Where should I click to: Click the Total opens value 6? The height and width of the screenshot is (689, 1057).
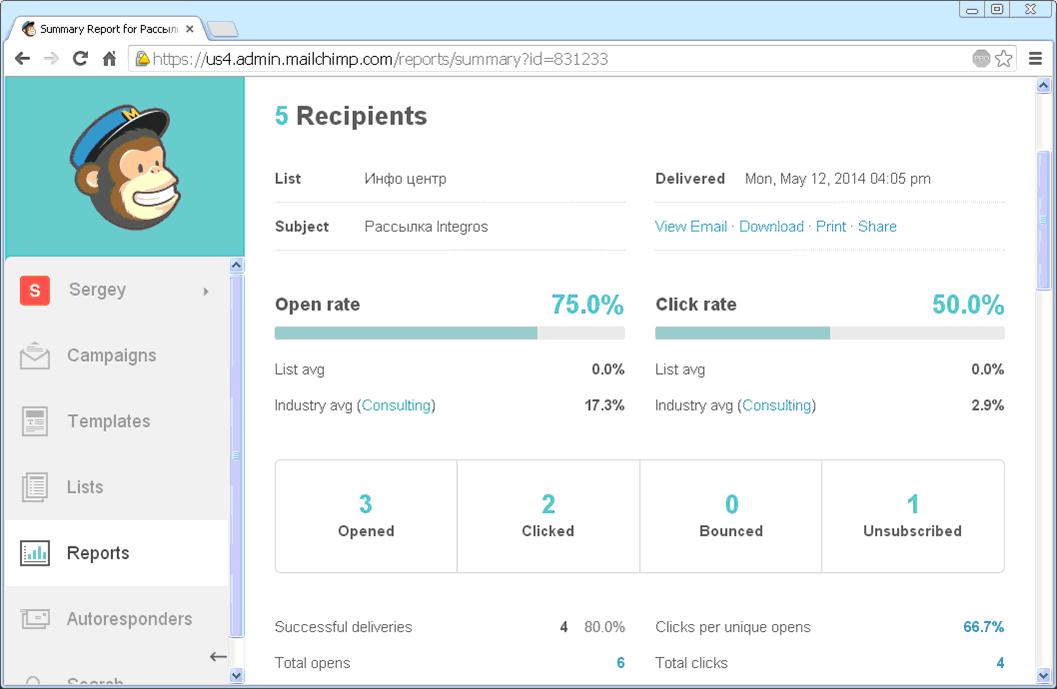(620, 663)
